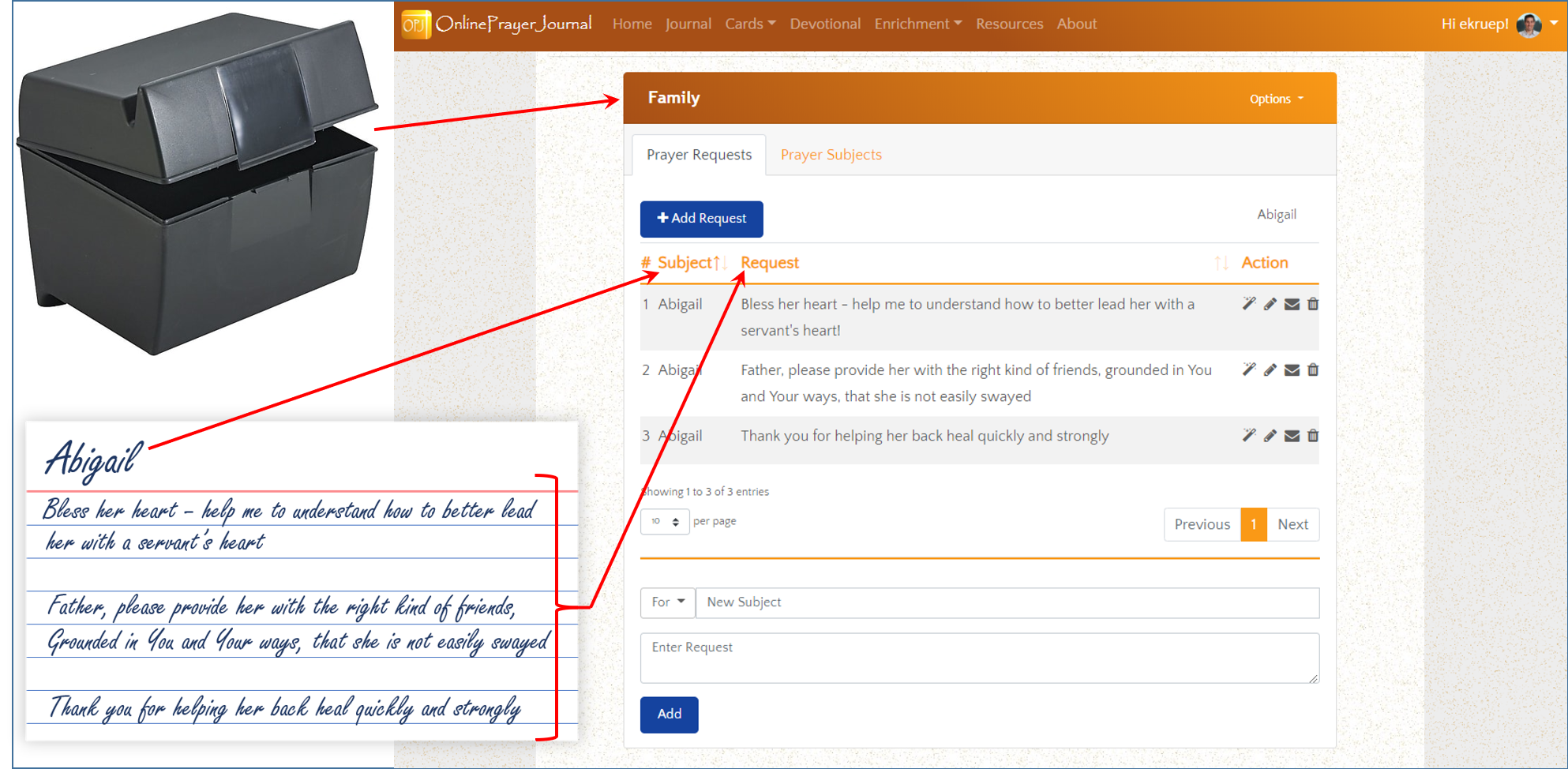
Task: Expand the Enrichment dropdown menu
Action: click(x=917, y=24)
